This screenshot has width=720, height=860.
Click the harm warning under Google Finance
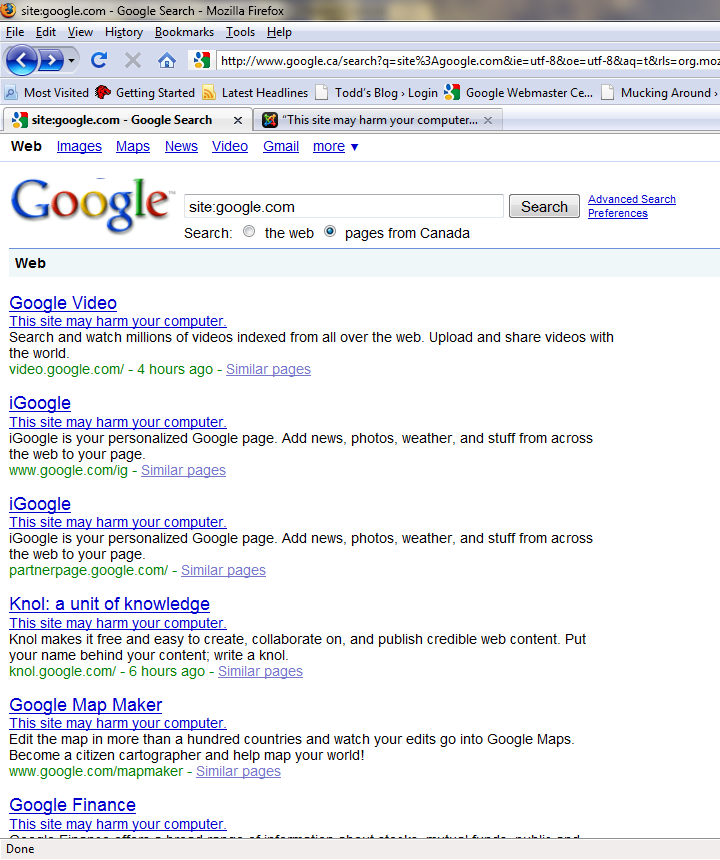[x=118, y=824]
